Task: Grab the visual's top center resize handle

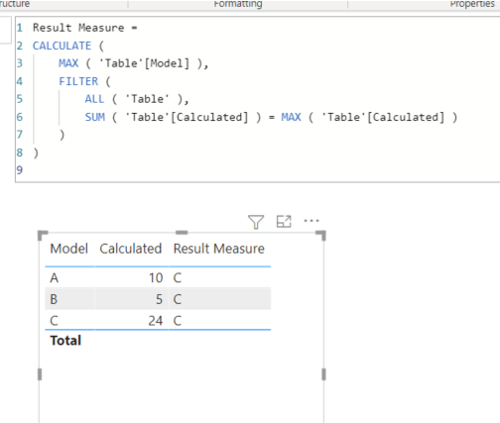Action: (182, 232)
